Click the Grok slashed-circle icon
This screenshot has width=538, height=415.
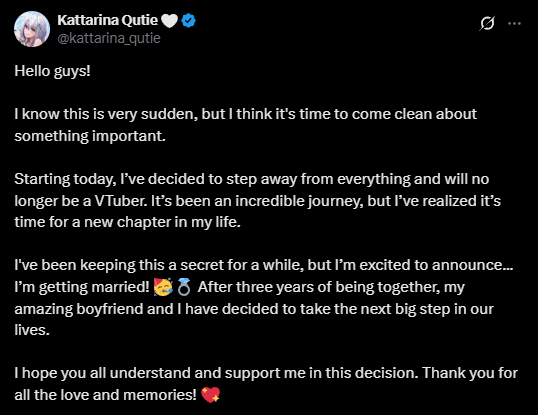pos(487,23)
